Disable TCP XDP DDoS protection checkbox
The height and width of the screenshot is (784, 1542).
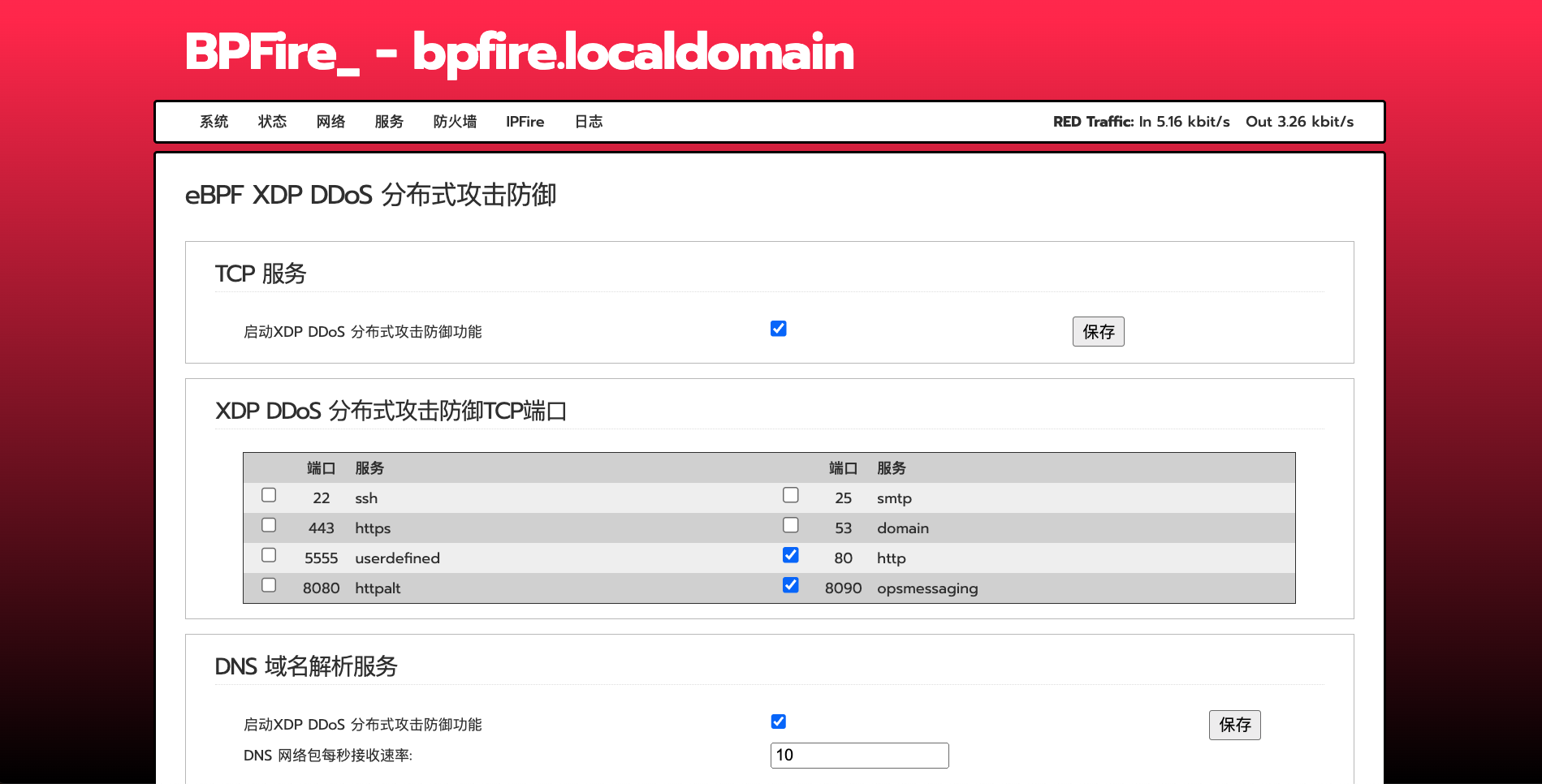click(778, 329)
